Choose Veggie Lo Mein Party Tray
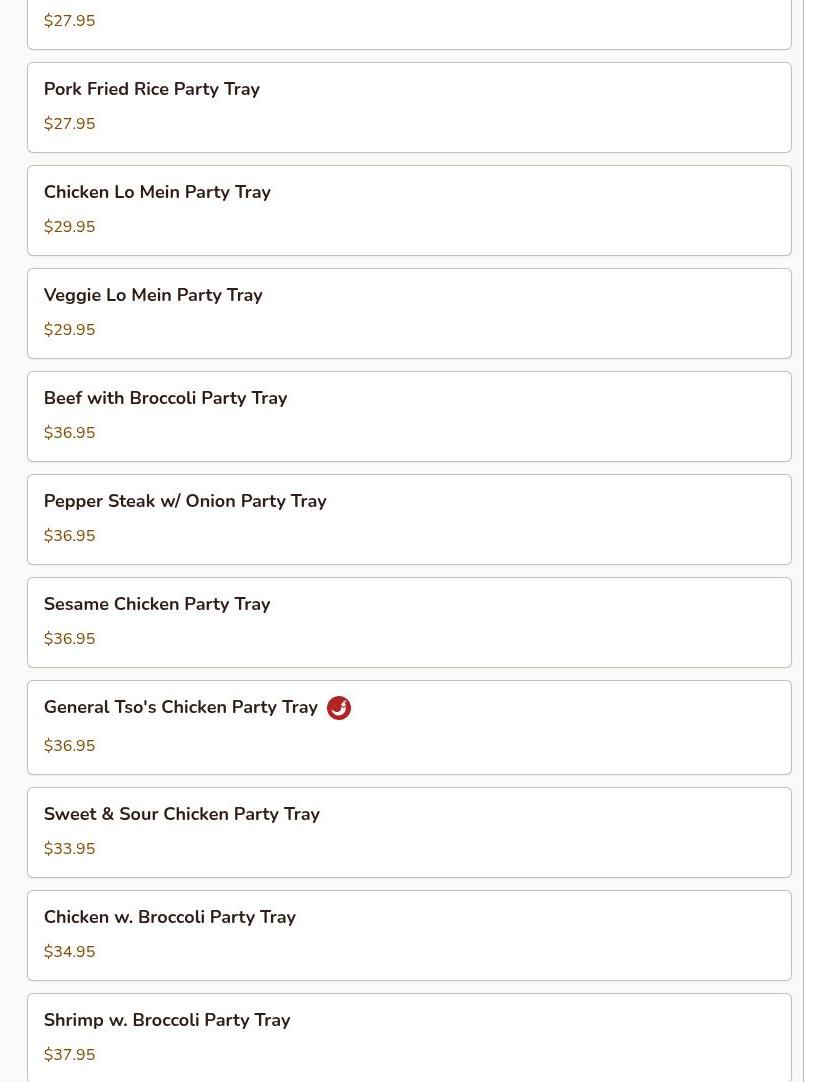The image size is (824, 1082). click(x=153, y=295)
